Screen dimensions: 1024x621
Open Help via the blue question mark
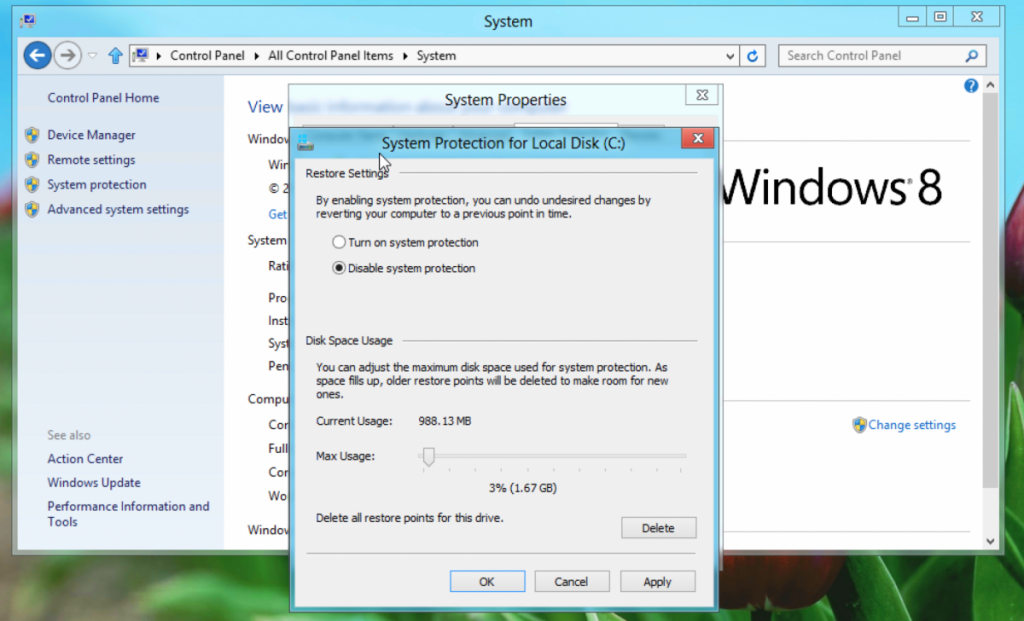(971, 86)
